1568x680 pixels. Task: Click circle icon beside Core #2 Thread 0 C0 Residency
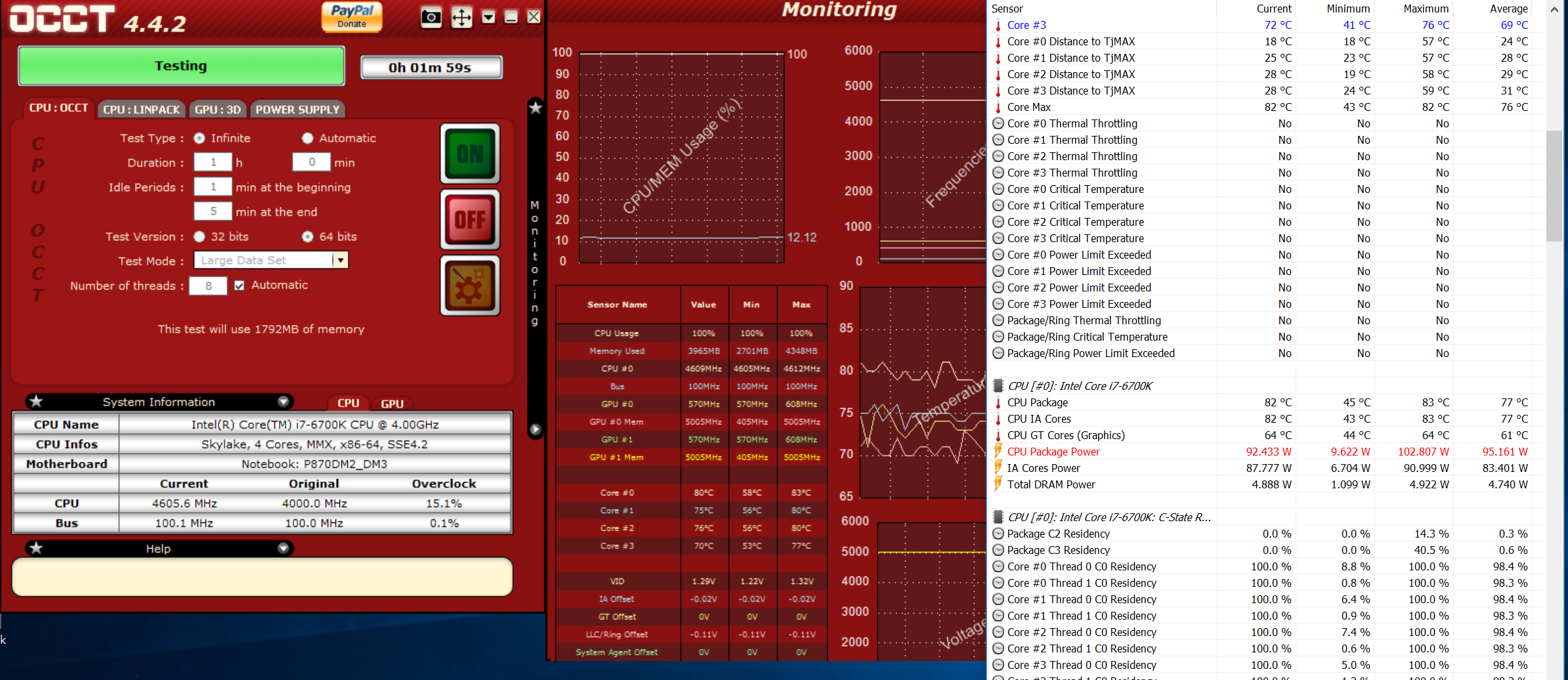pyautogui.click(x=998, y=632)
